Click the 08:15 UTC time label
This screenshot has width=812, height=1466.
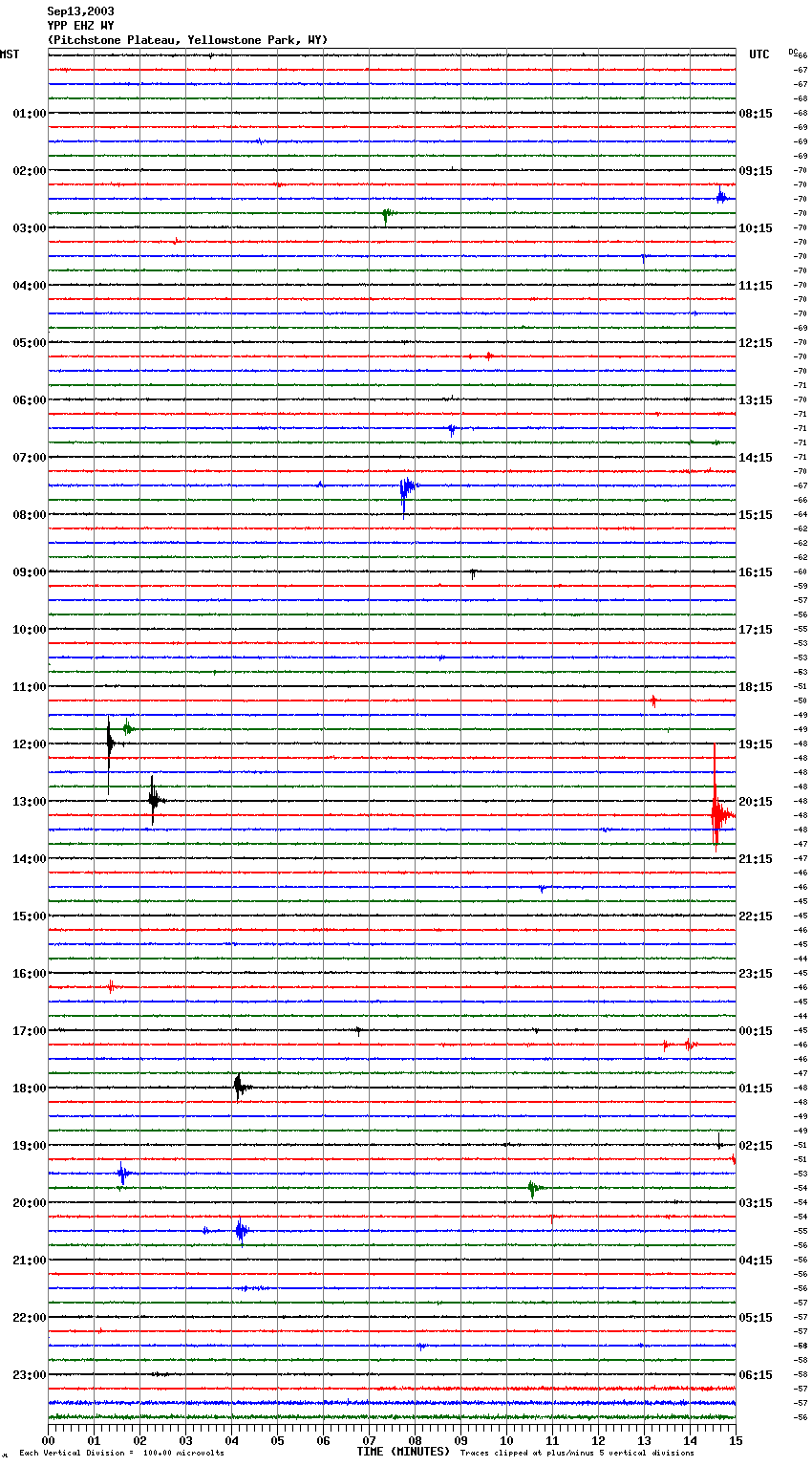pos(756,114)
